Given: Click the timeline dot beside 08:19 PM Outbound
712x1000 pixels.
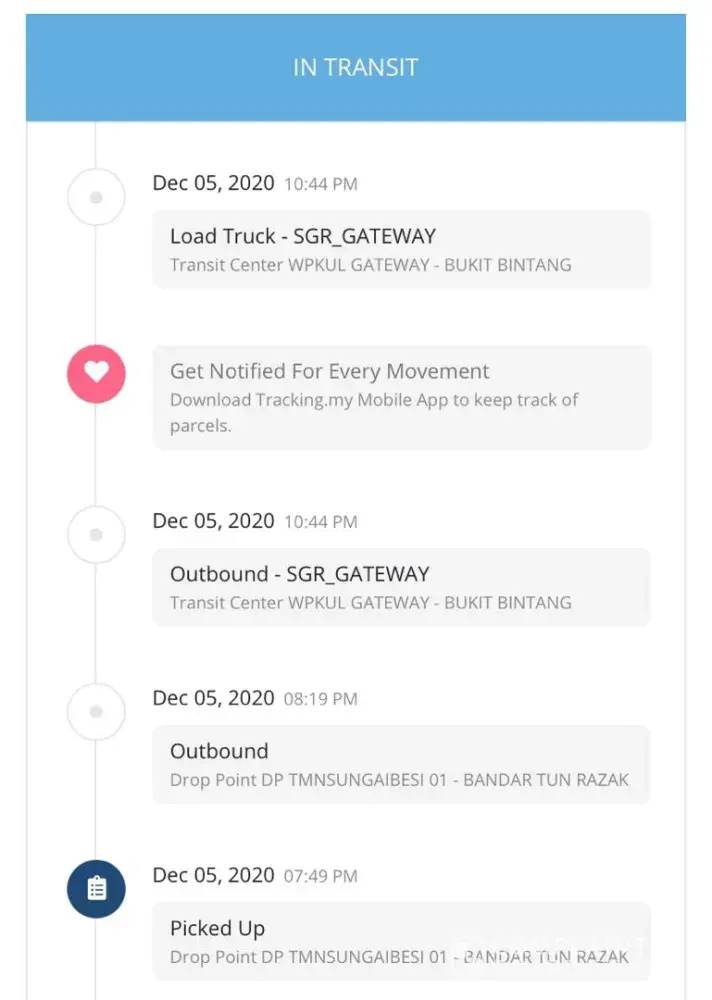Looking at the screenshot, I should [x=96, y=712].
